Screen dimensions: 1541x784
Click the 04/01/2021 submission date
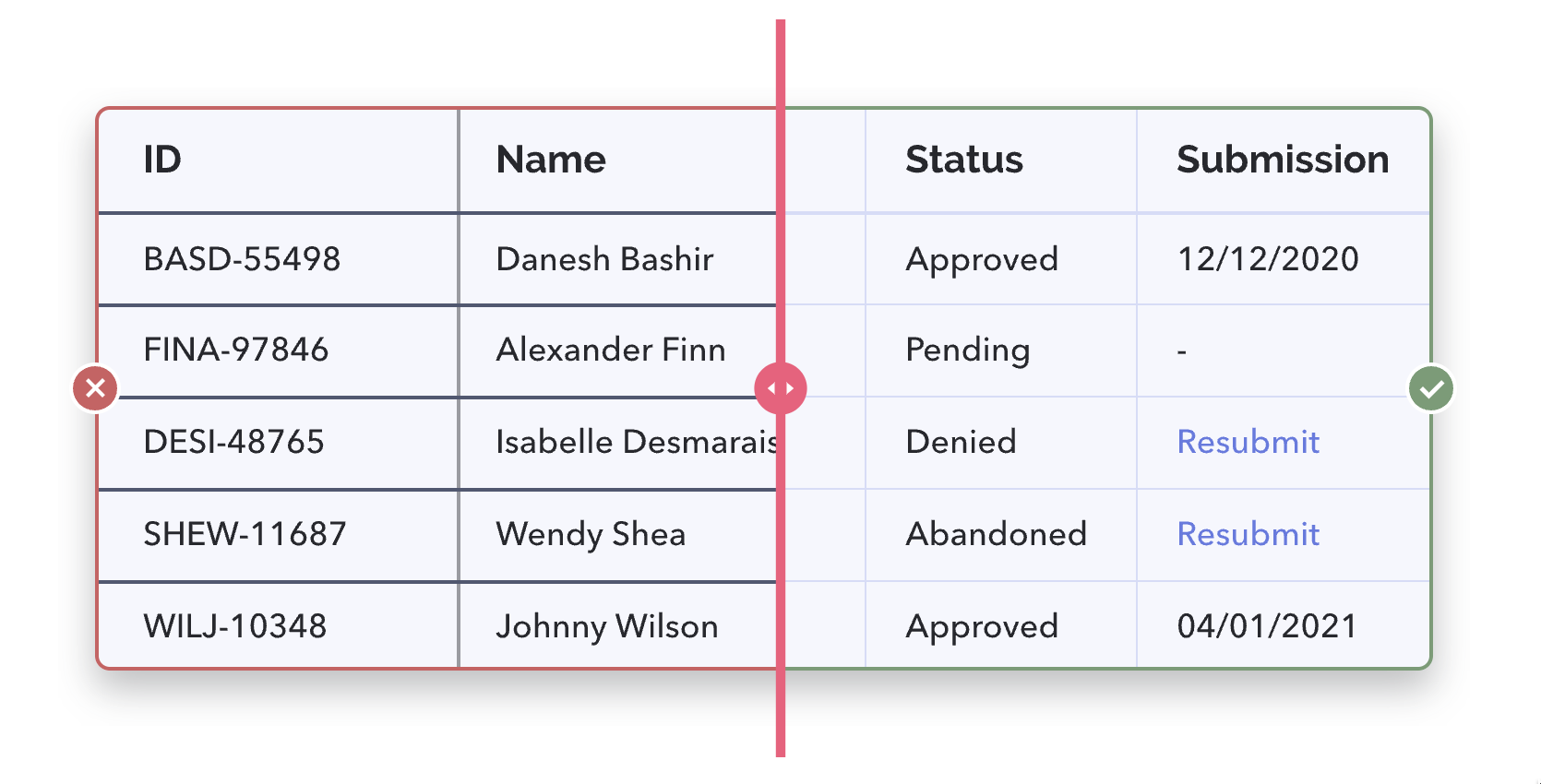click(1267, 626)
